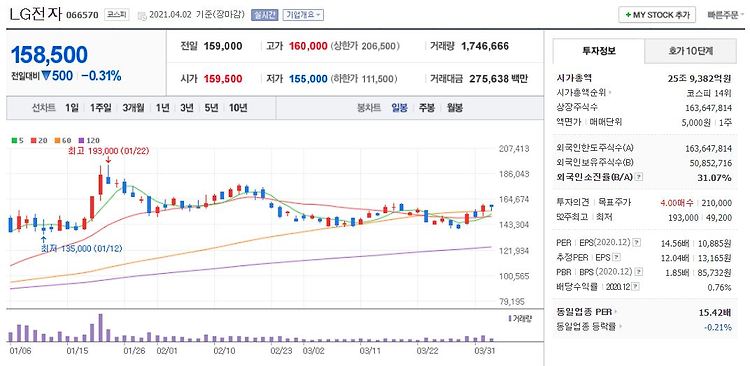
Task: Click the 최저 135,000 (01/12) chart marker
Action: point(82,249)
